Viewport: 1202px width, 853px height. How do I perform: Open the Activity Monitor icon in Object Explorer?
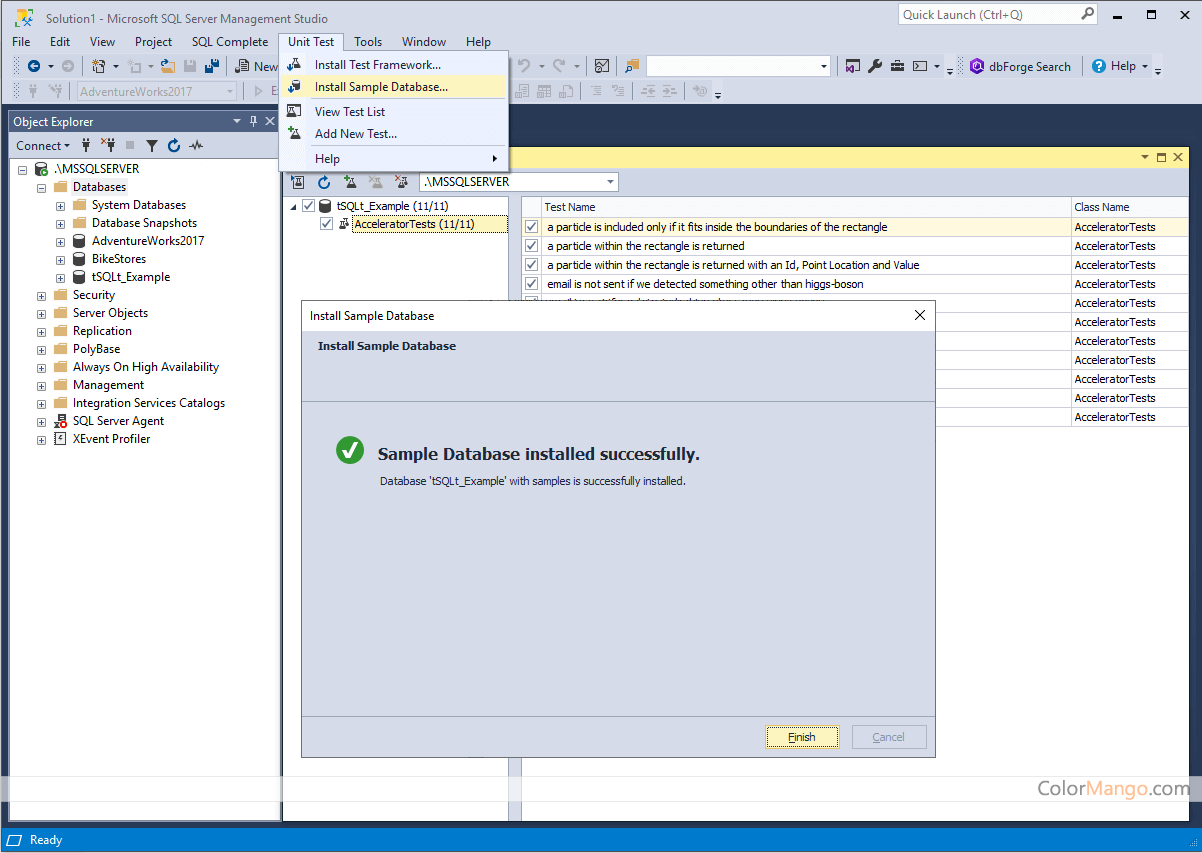click(x=196, y=145)
